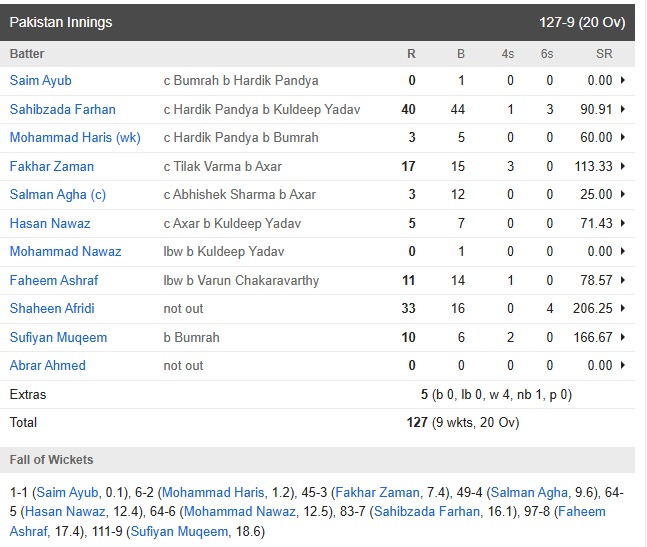Expand Salman Agha's row arrow
This screenshot has width=647, height=547.
point(623,194)
